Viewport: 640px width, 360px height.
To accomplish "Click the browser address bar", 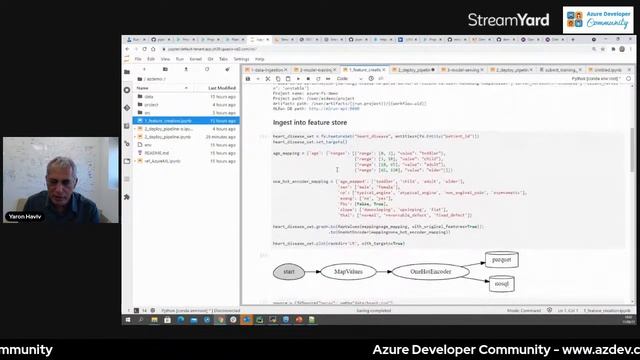I will point(376,49).
